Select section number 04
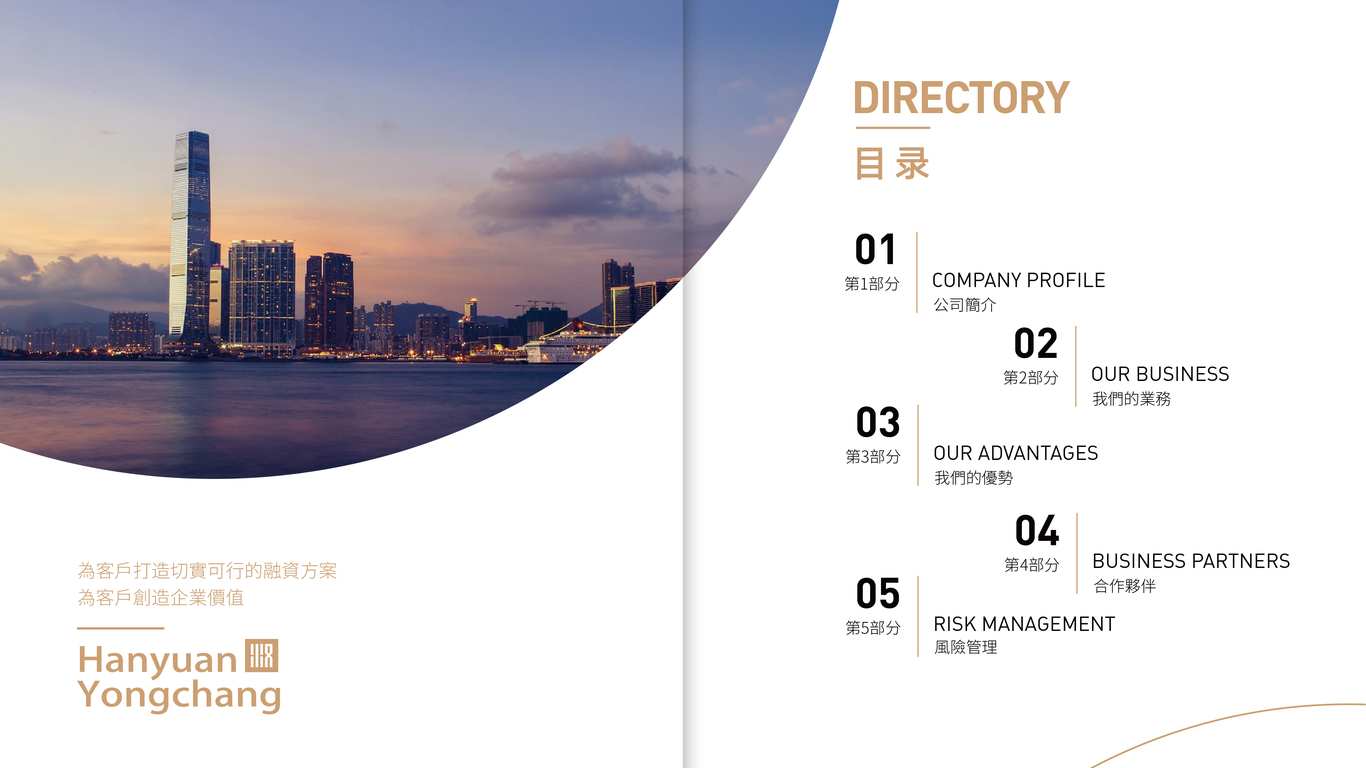The width and height of the screenshot is (1366, 768). point(1037,531)
